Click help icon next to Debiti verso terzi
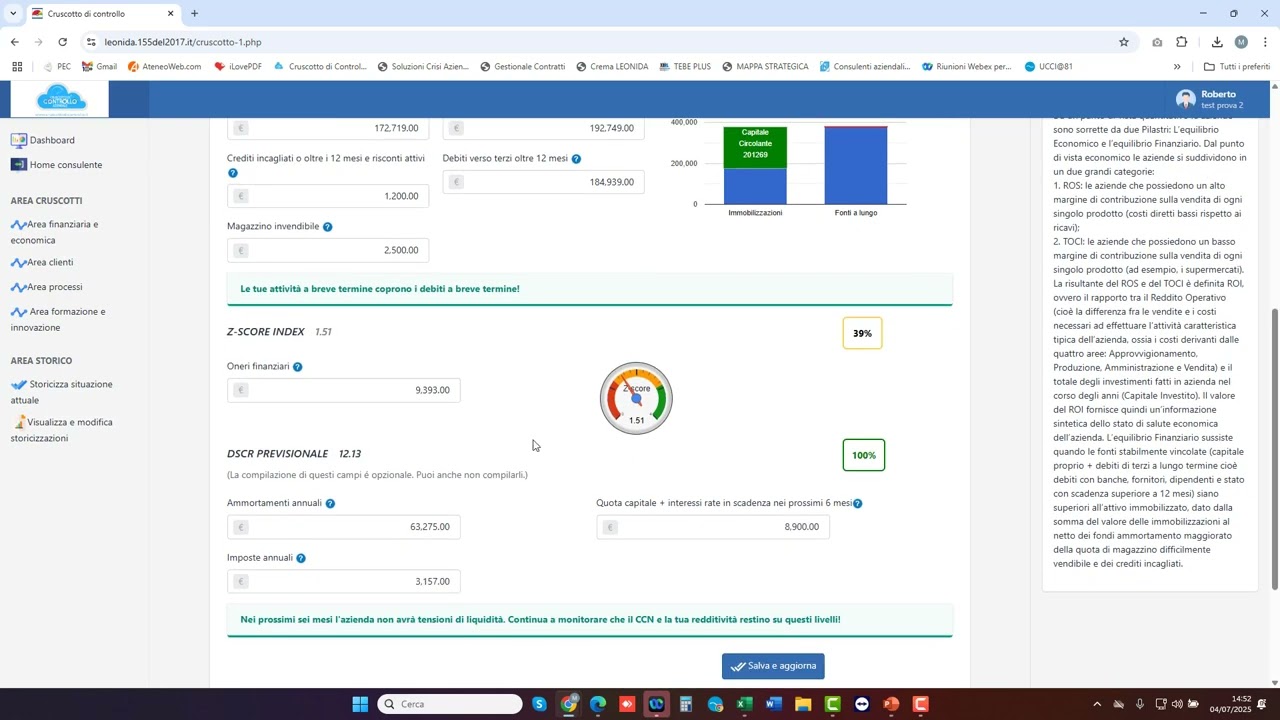 [x=576, y=159]
